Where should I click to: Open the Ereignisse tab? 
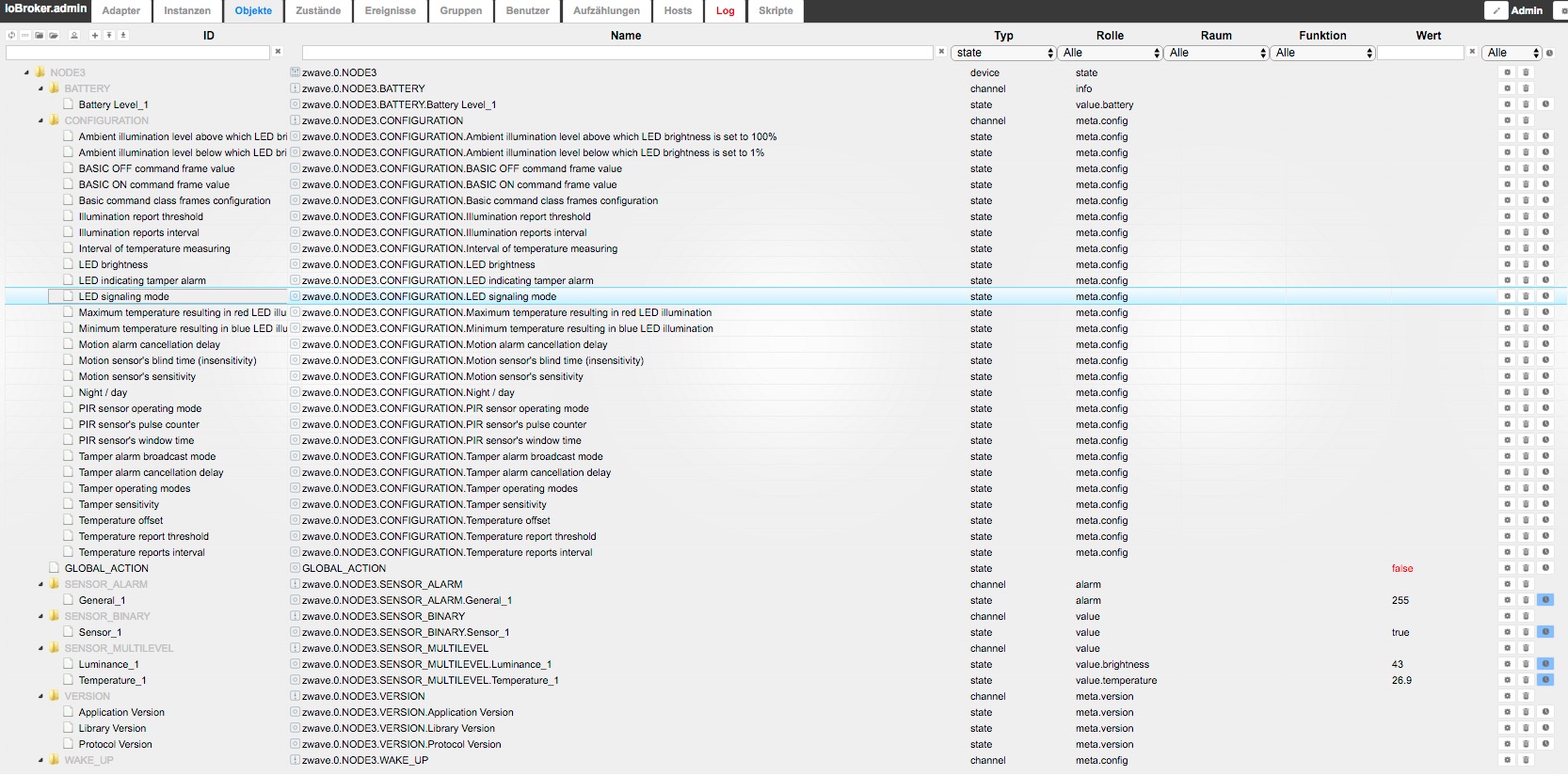tap(391, 11)
